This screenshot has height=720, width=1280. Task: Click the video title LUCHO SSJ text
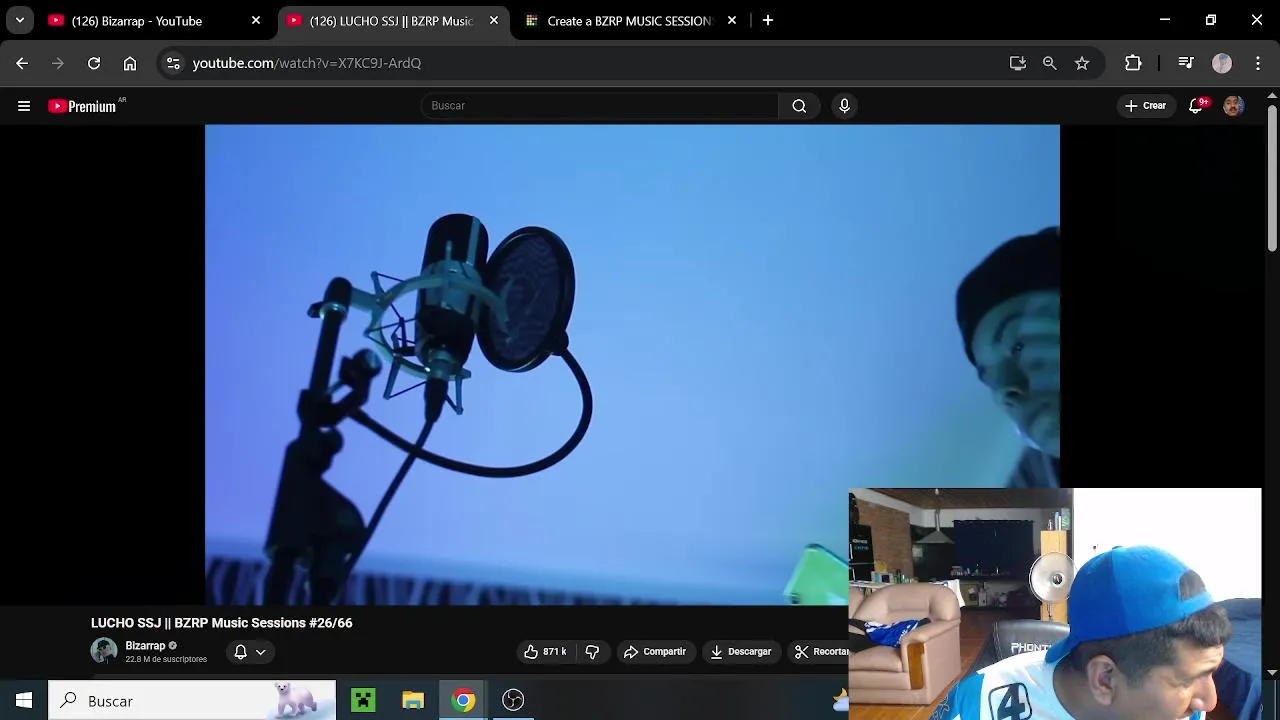tap(222, 623)
